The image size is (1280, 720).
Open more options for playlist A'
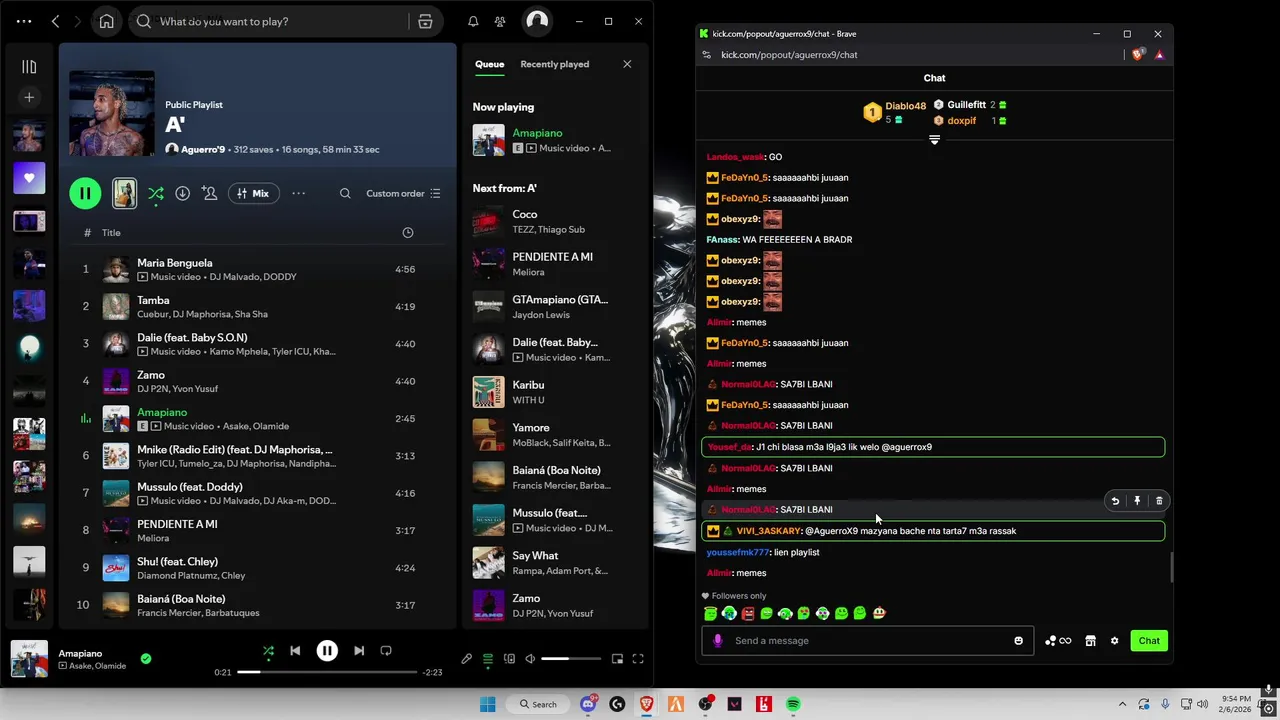click(x=298, y=193)
